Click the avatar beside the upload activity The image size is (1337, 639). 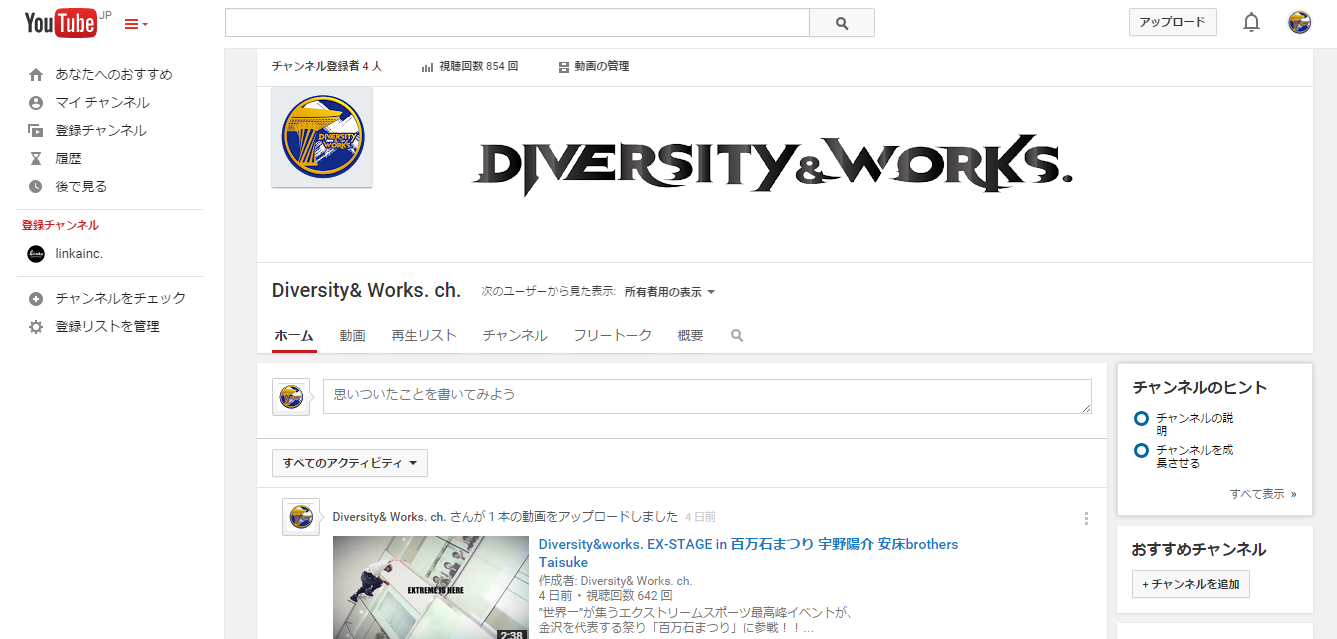301,517
